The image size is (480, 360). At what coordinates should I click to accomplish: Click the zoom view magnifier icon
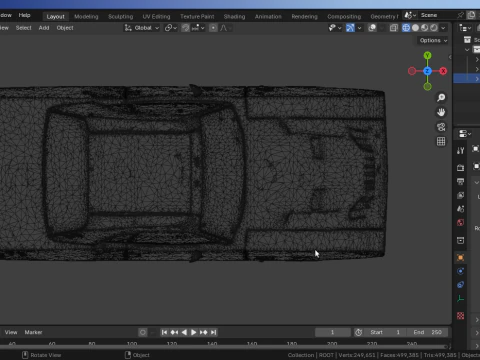(441, 98)
